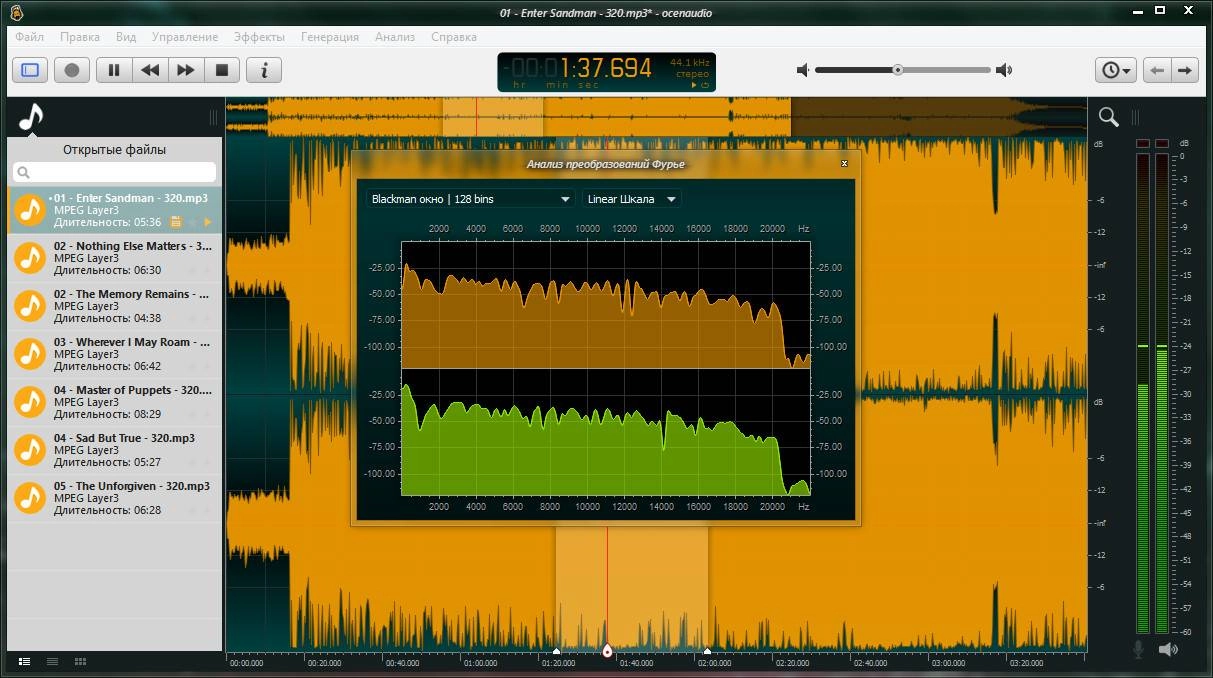Start recording with the record button
This screenshot has width=1213, height=678.
[x=72, y=70]
